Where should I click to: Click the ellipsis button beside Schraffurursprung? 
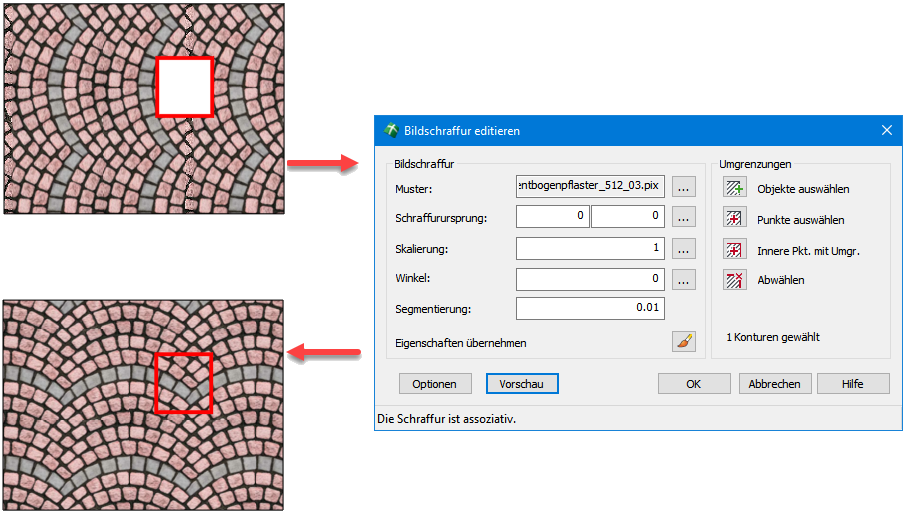coord(683,216)
